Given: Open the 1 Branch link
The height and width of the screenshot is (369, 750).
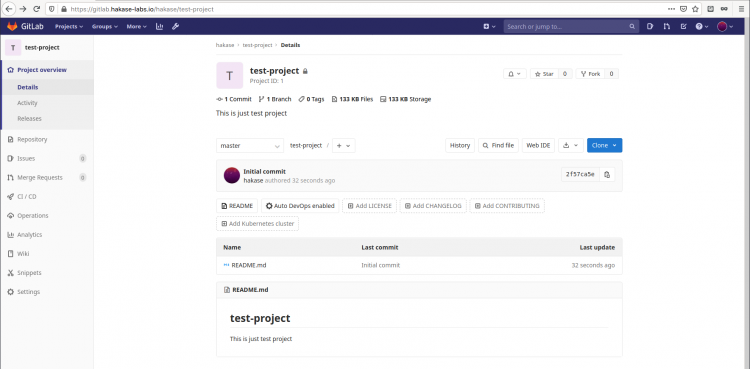Looking at the screenshot, I should coord(275,99).
